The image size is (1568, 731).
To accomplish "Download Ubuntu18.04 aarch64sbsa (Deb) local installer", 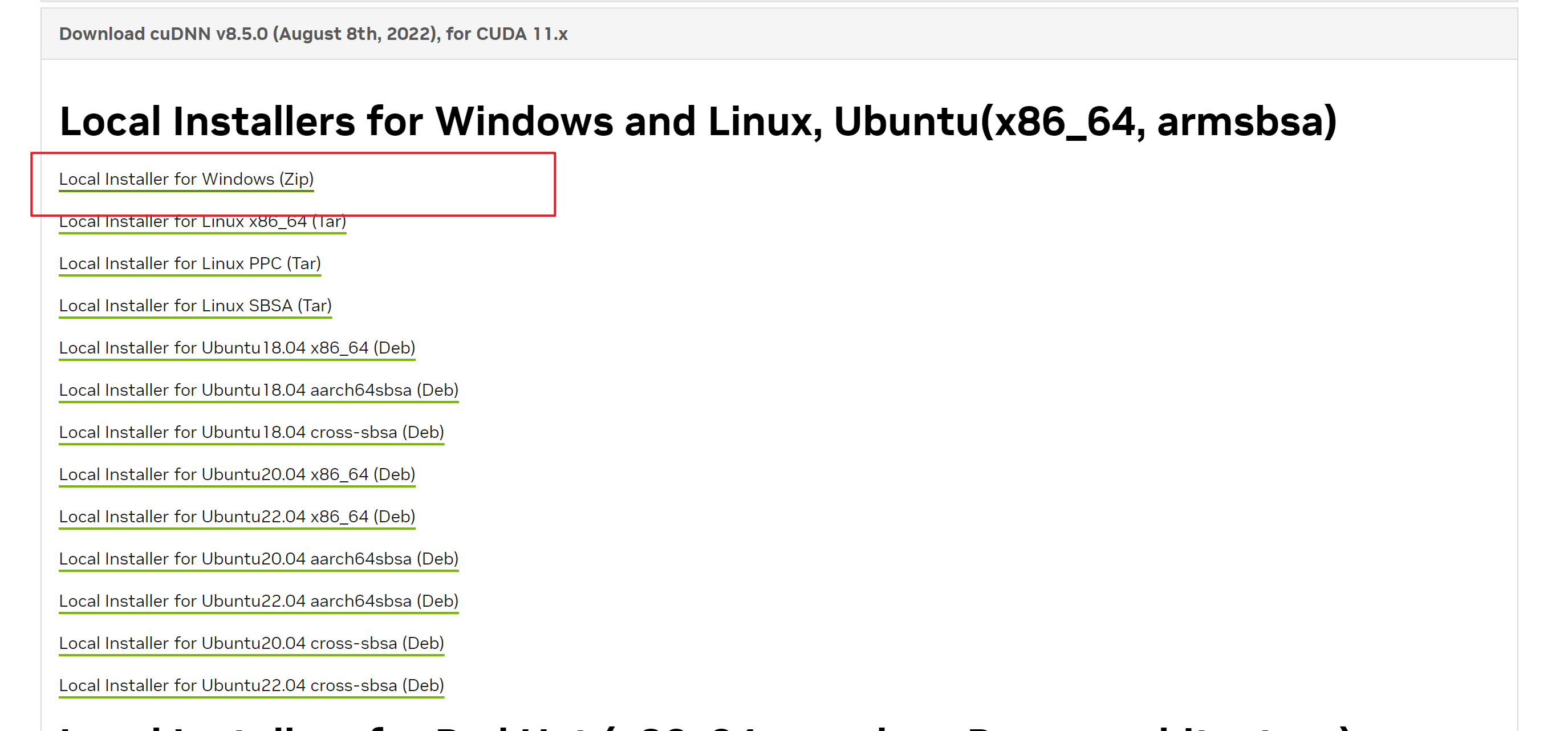I will coord(259,389).
